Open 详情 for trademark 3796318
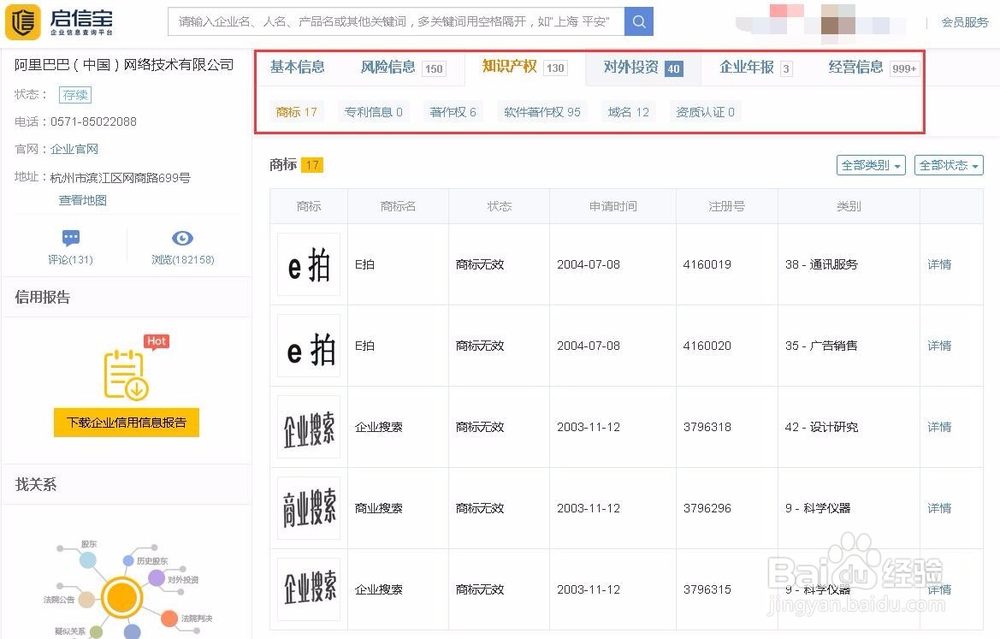Viewport: 1000px width, 639px height. click(x=939, y=427)
